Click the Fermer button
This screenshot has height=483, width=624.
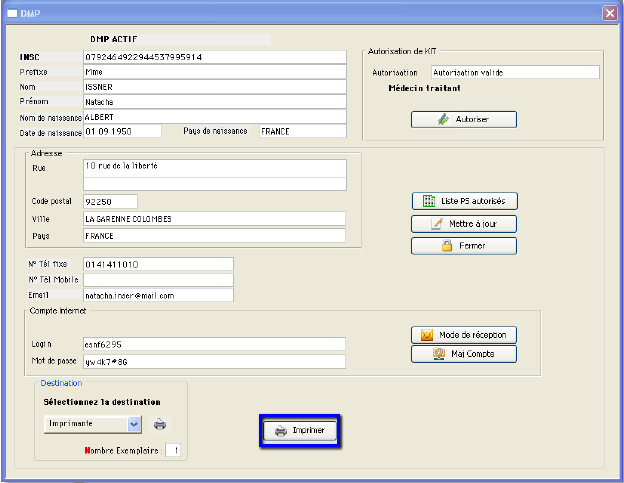(x=464, y=246)
